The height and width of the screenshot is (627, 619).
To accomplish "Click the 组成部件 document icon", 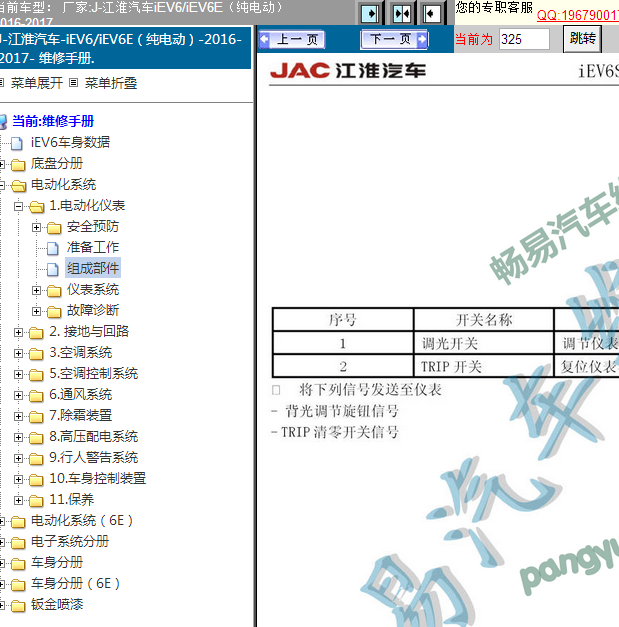I will click(53, 270).
